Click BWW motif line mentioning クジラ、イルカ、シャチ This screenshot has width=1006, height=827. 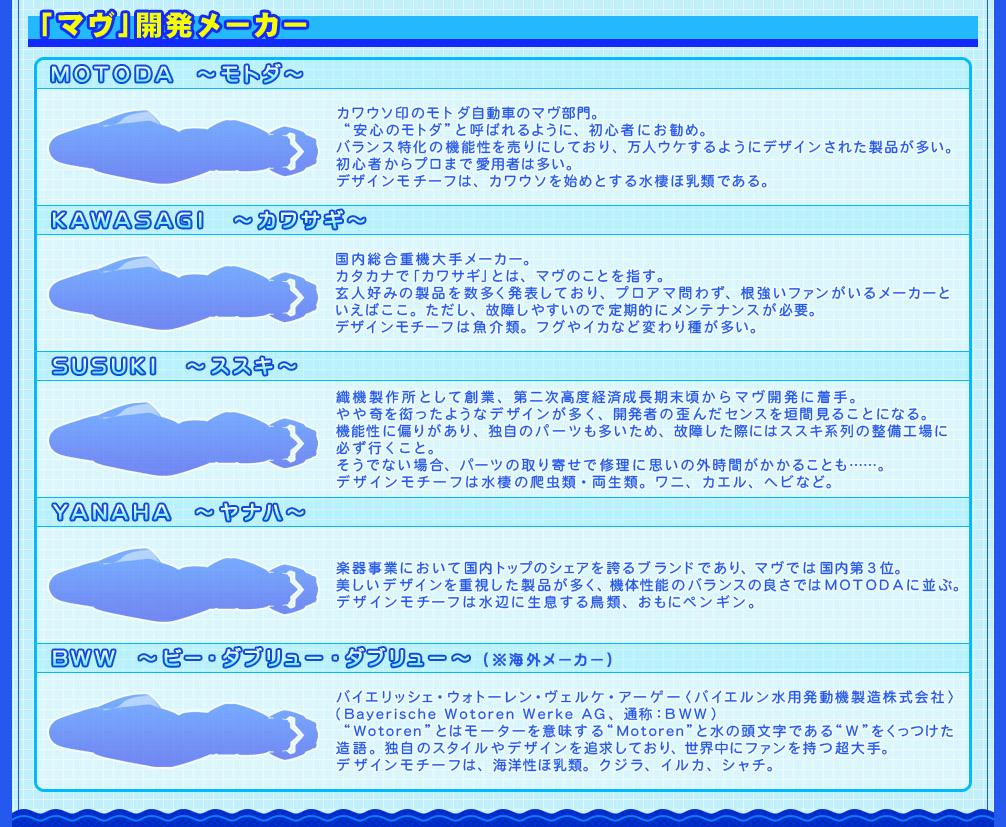(558, 765)
